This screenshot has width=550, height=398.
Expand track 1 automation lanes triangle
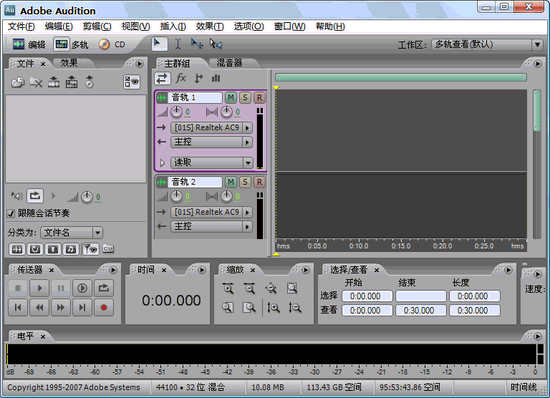(x=162, y=163)
